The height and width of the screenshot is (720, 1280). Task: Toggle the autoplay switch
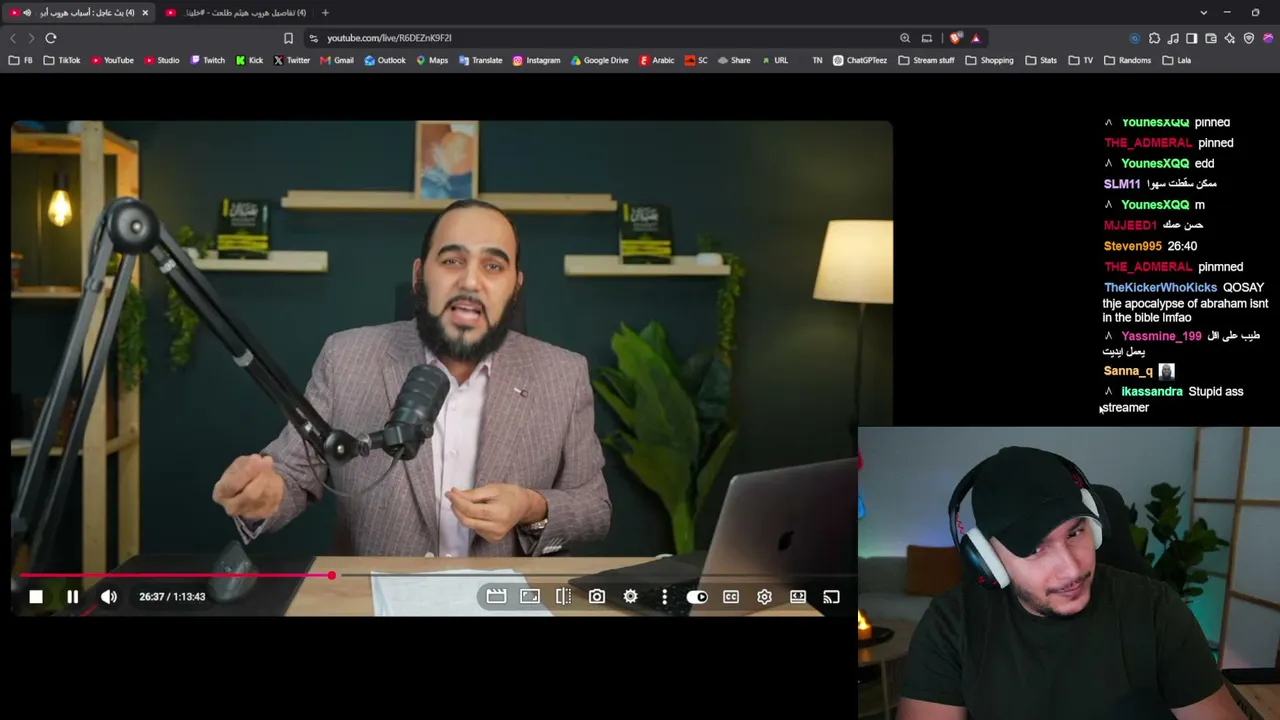[x=697, y=597]
